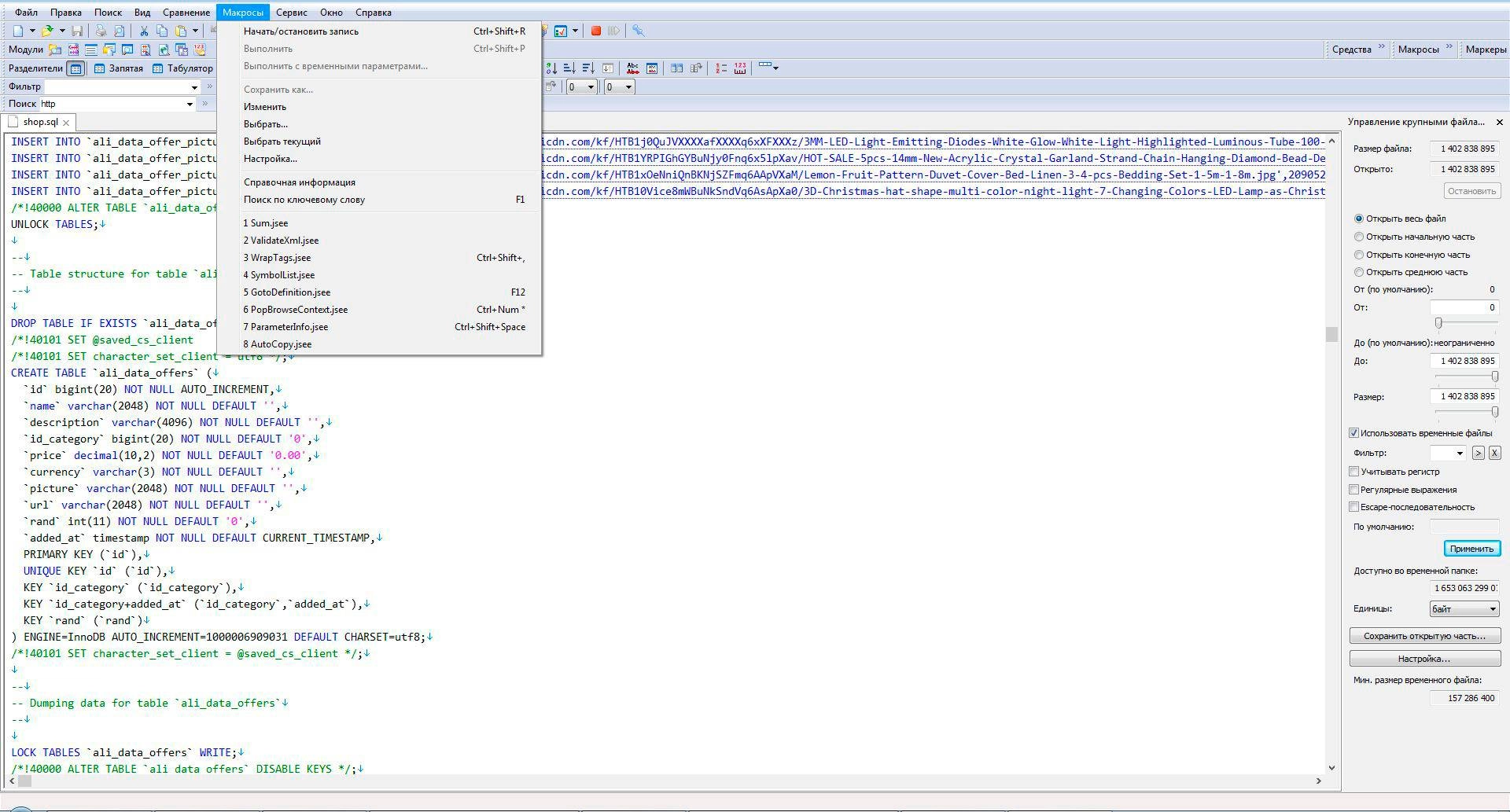1510x812 pixels.
Task: Click the Настройка... button in right panel
Action: [x=1425, y=659]
